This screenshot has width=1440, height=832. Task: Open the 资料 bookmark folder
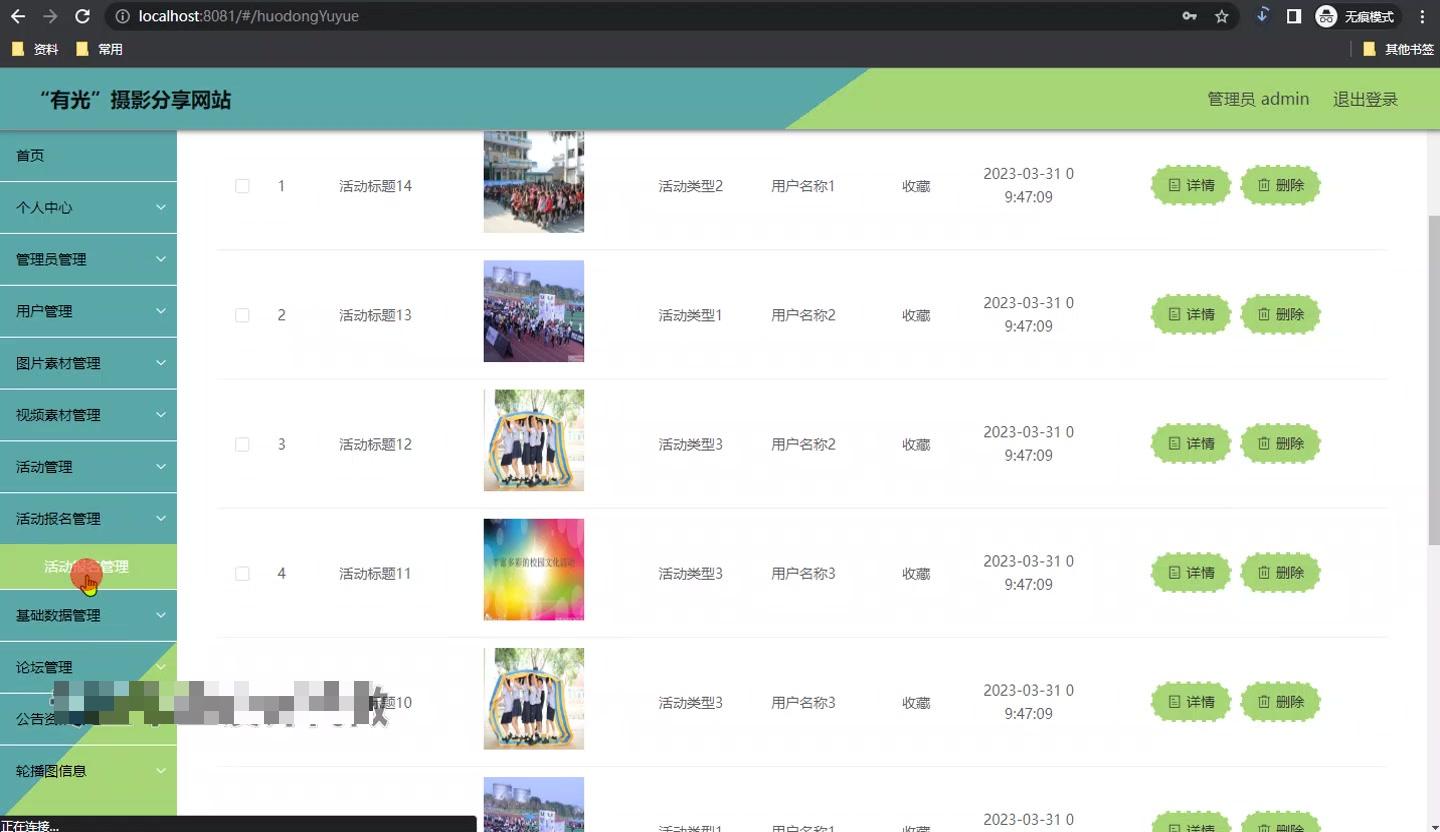(x=36, y=49)
